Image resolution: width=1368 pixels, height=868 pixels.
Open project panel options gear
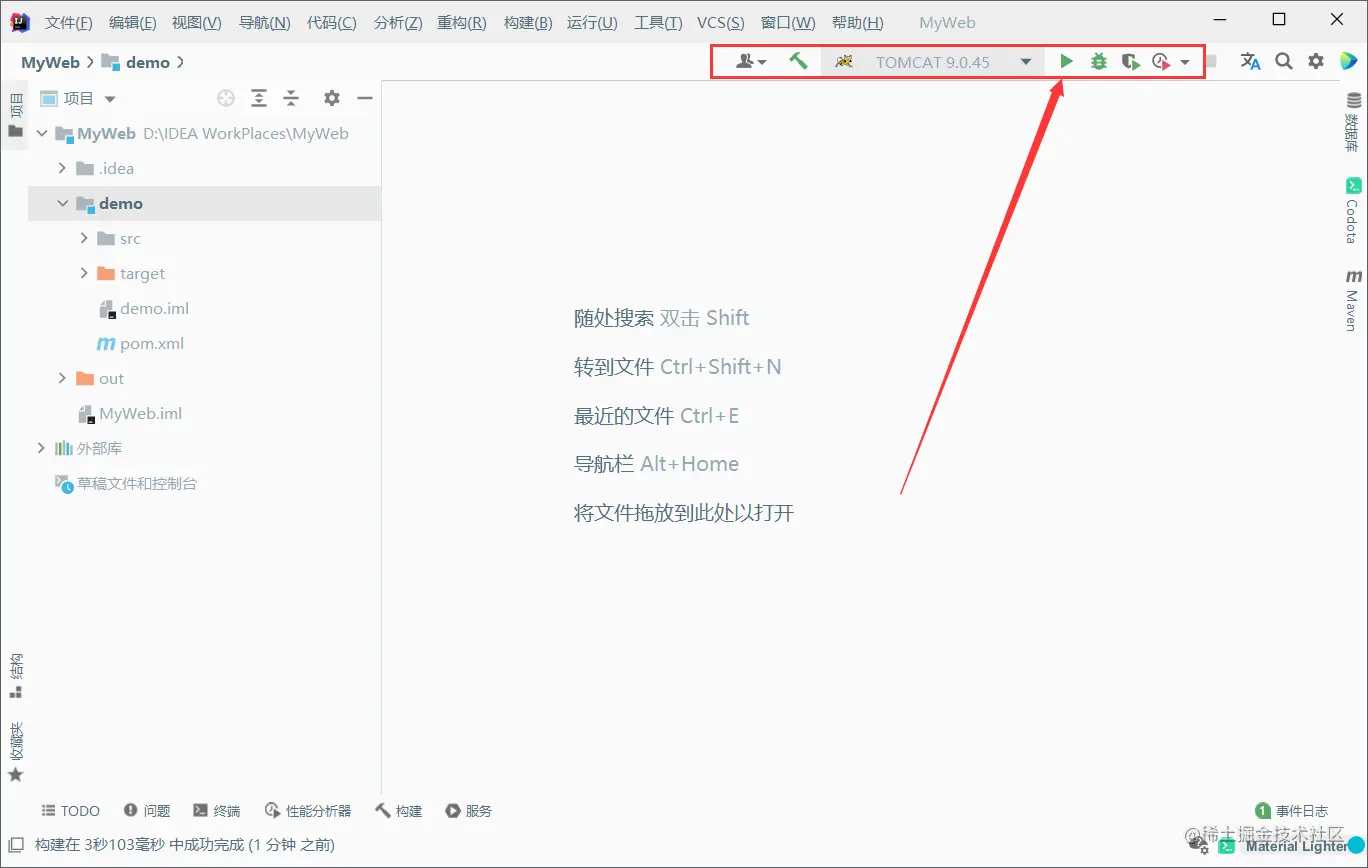[332, 98]
